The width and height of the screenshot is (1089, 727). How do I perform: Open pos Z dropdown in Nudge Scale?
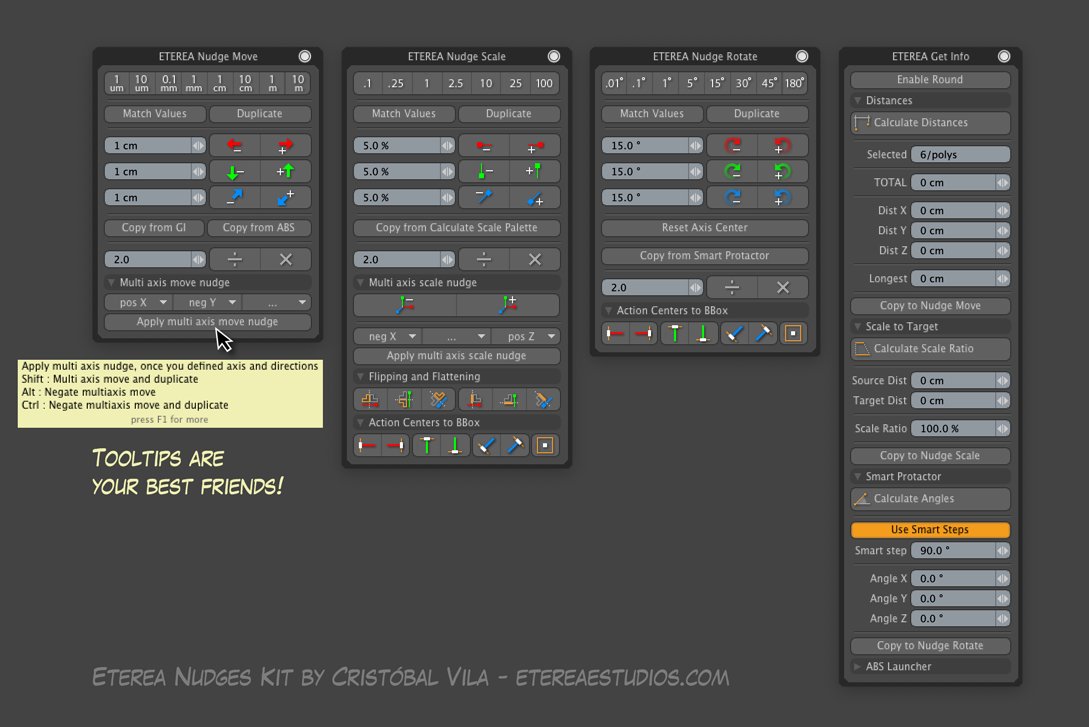coord(526,337)
